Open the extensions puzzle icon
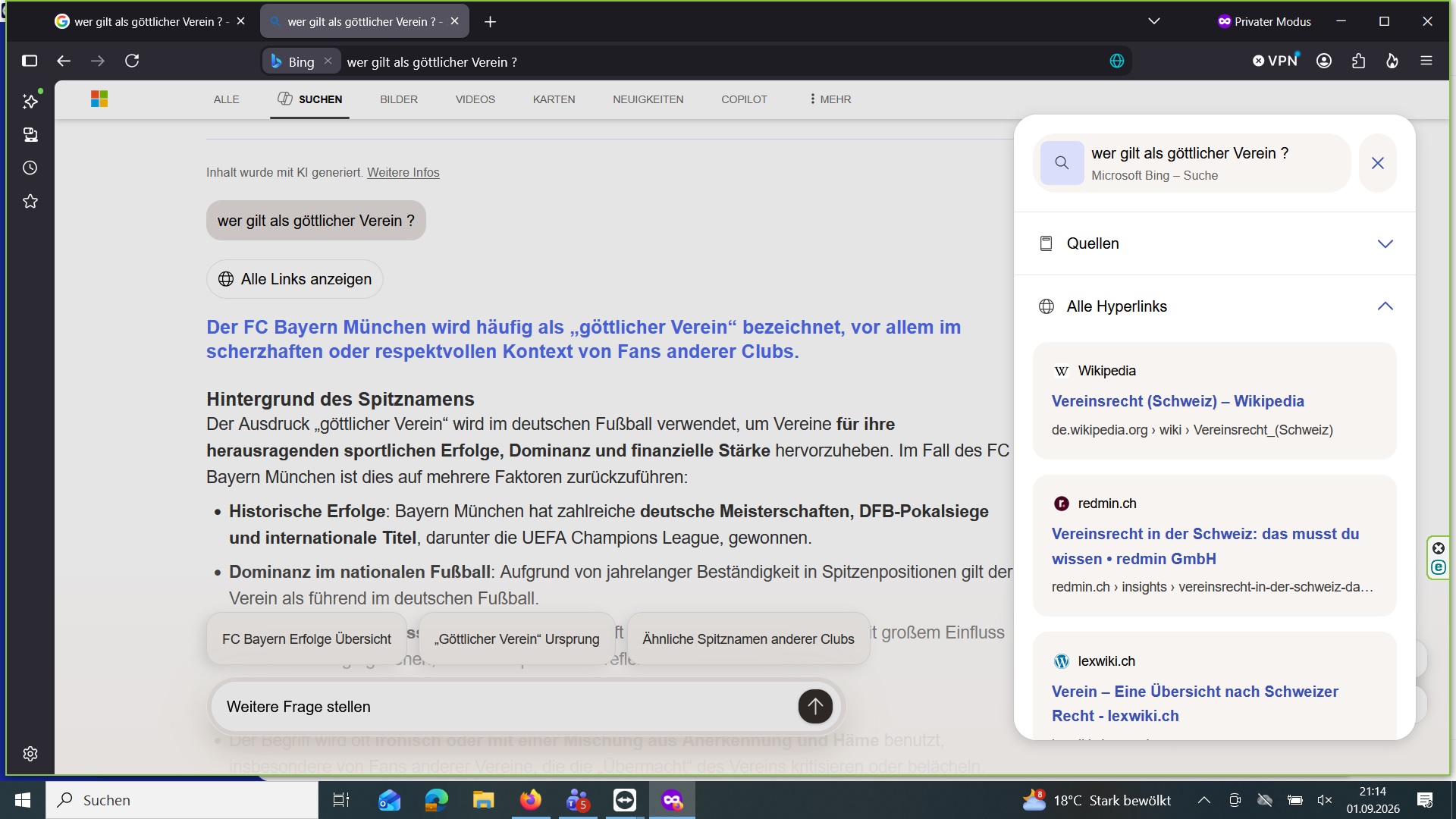 pos(1358,61)
